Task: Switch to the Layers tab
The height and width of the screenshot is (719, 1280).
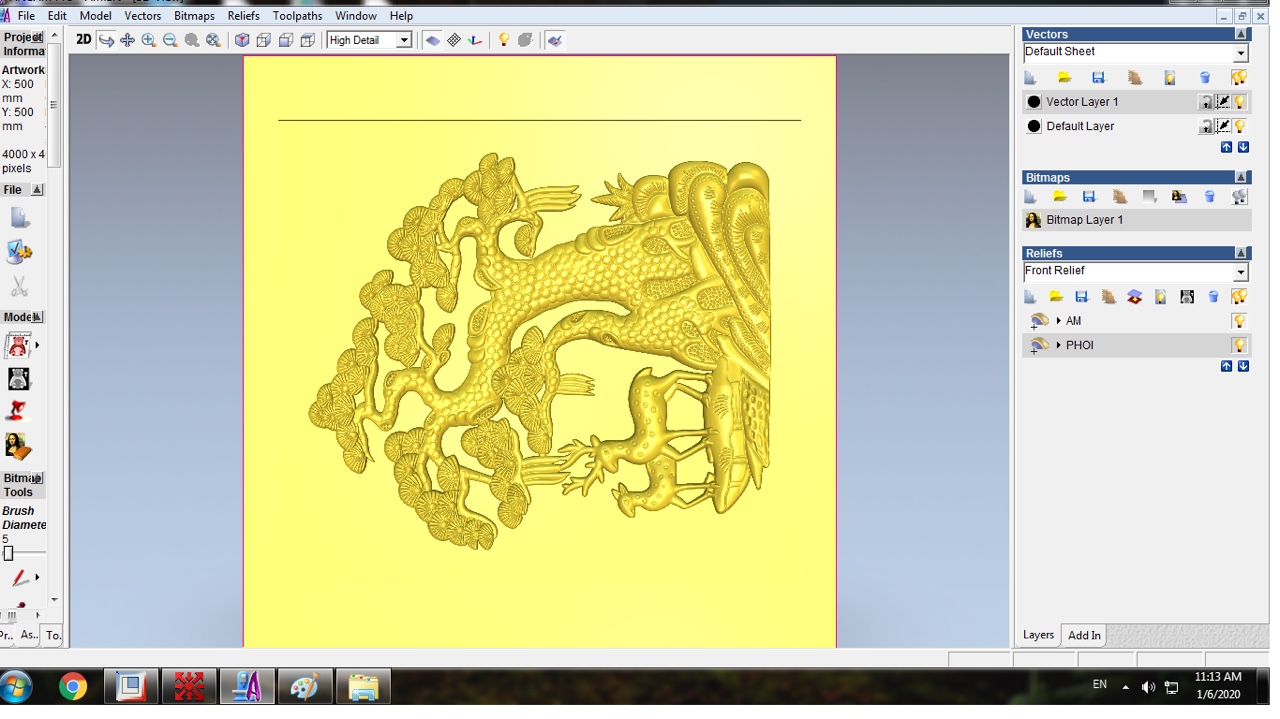Action: point(1038,635)
